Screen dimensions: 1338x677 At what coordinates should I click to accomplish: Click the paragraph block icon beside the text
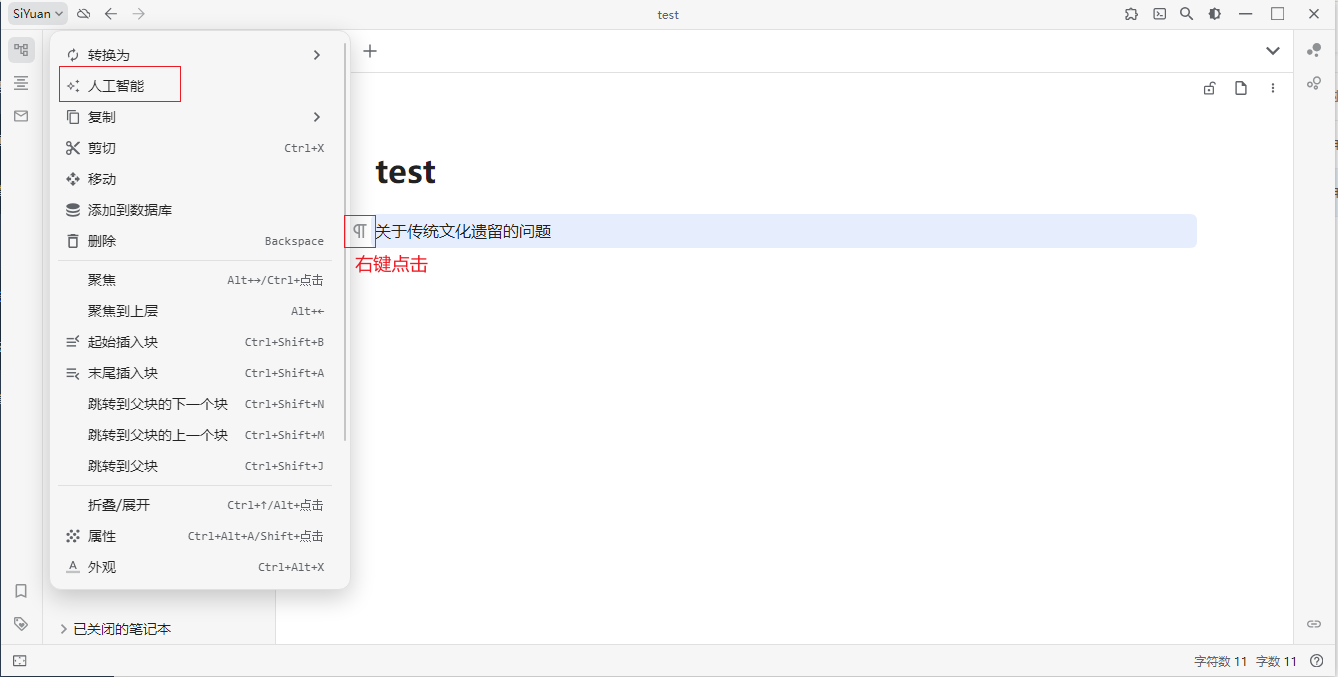pos(359,231)
